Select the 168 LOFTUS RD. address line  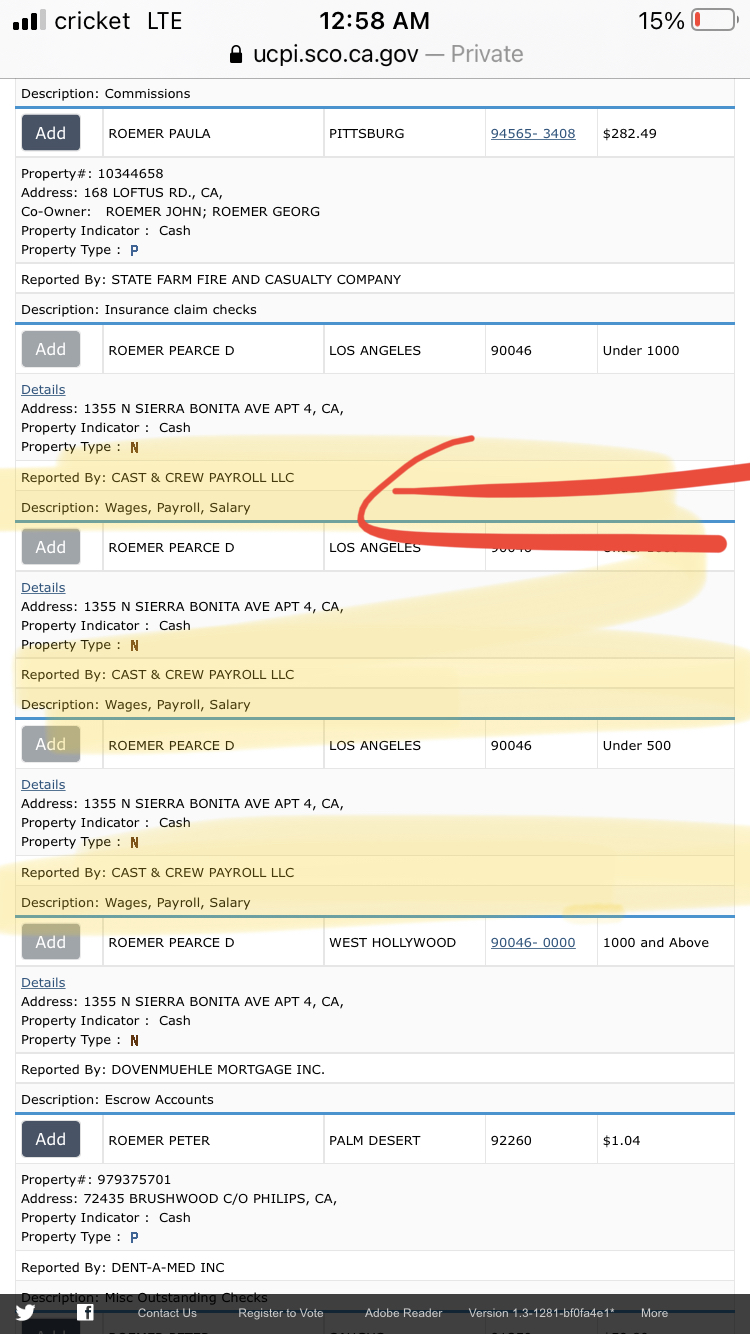122,192
